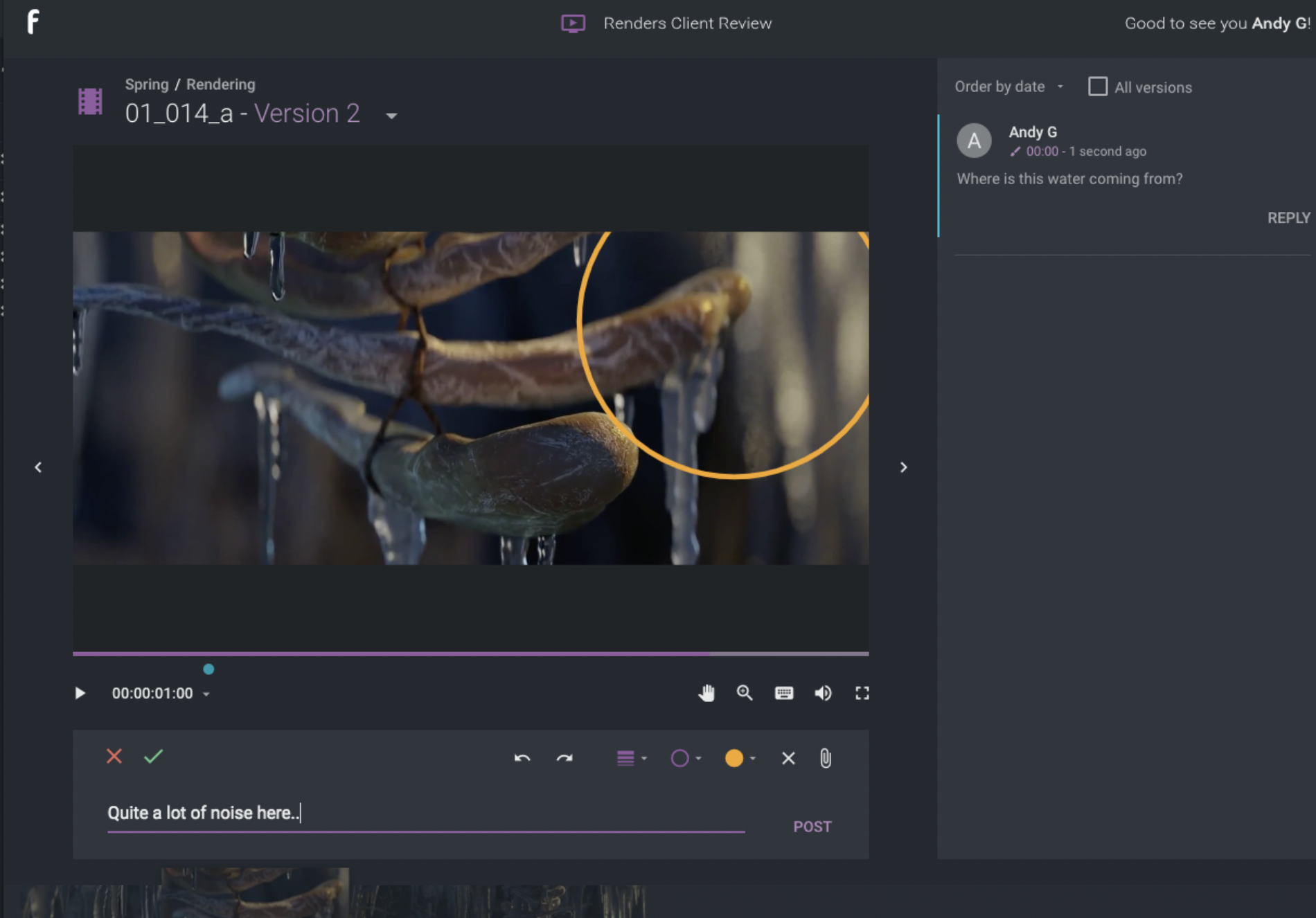Go to the Spring project breadcrumb
Image resolution: width=1316 pixels, height=918 pixels.
click(146, 84)
